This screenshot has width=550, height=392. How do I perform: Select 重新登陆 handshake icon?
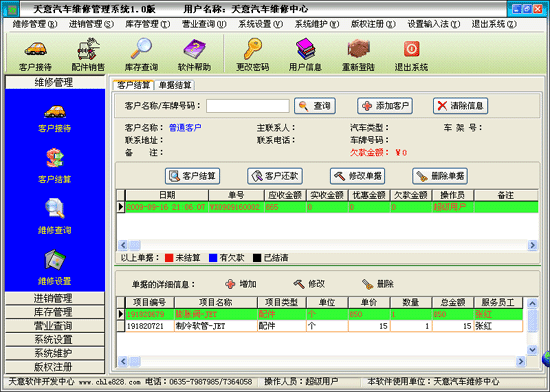tap(358, 55)
